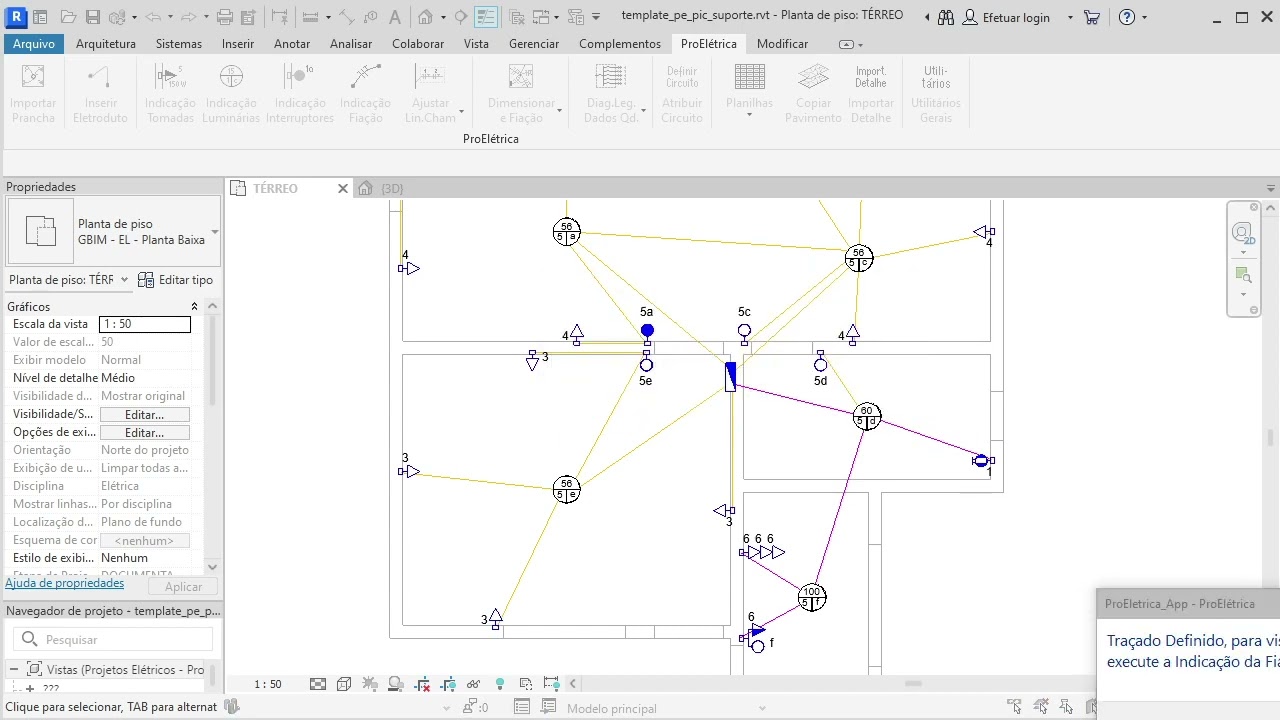
Task: Open the Efetuar login dropdown arrow
Action: pyautogui.click(x=1070, y=17)
